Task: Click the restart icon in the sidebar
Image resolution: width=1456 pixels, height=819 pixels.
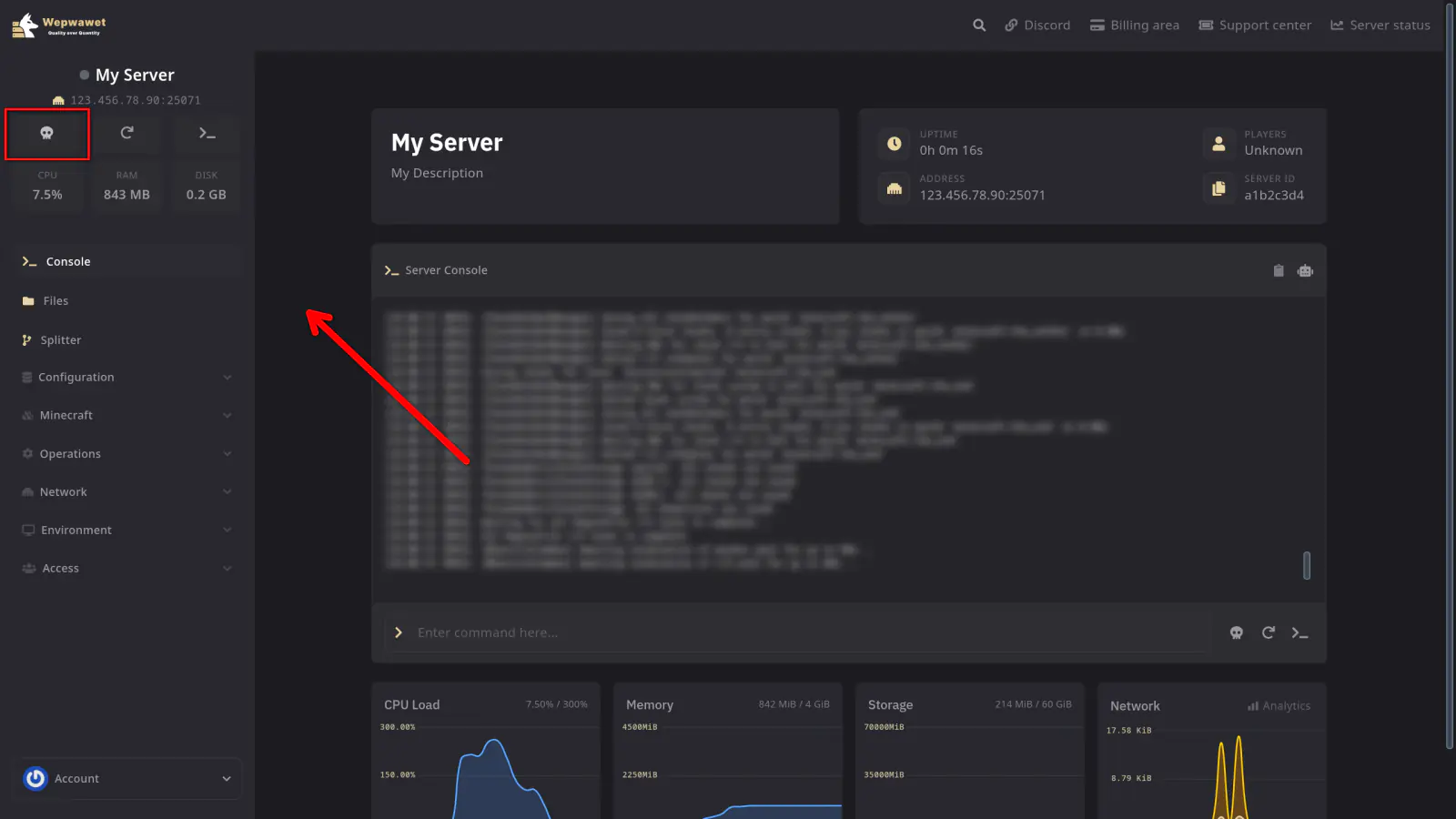Action: click(127, 133)
